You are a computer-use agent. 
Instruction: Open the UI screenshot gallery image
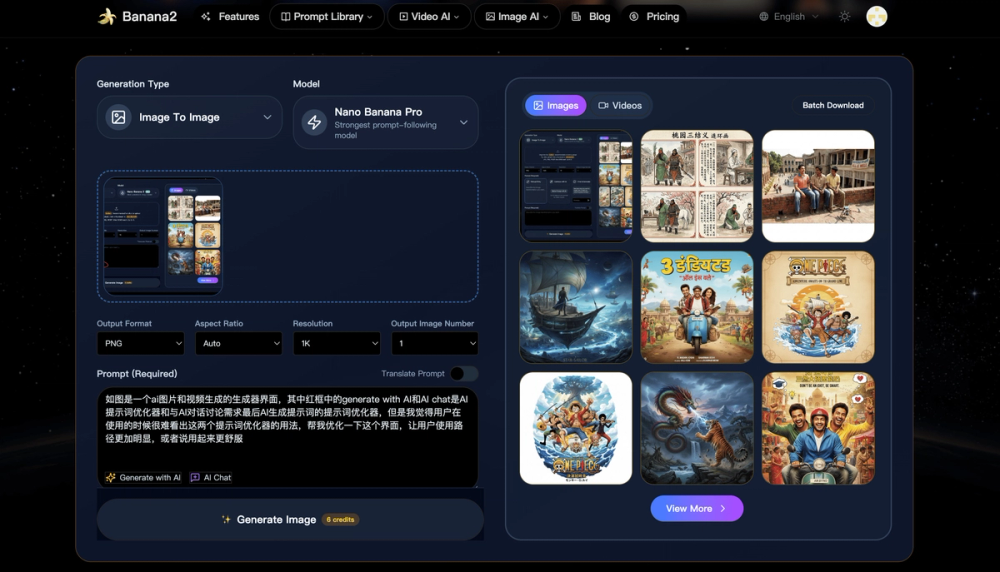tap(576, 186)
